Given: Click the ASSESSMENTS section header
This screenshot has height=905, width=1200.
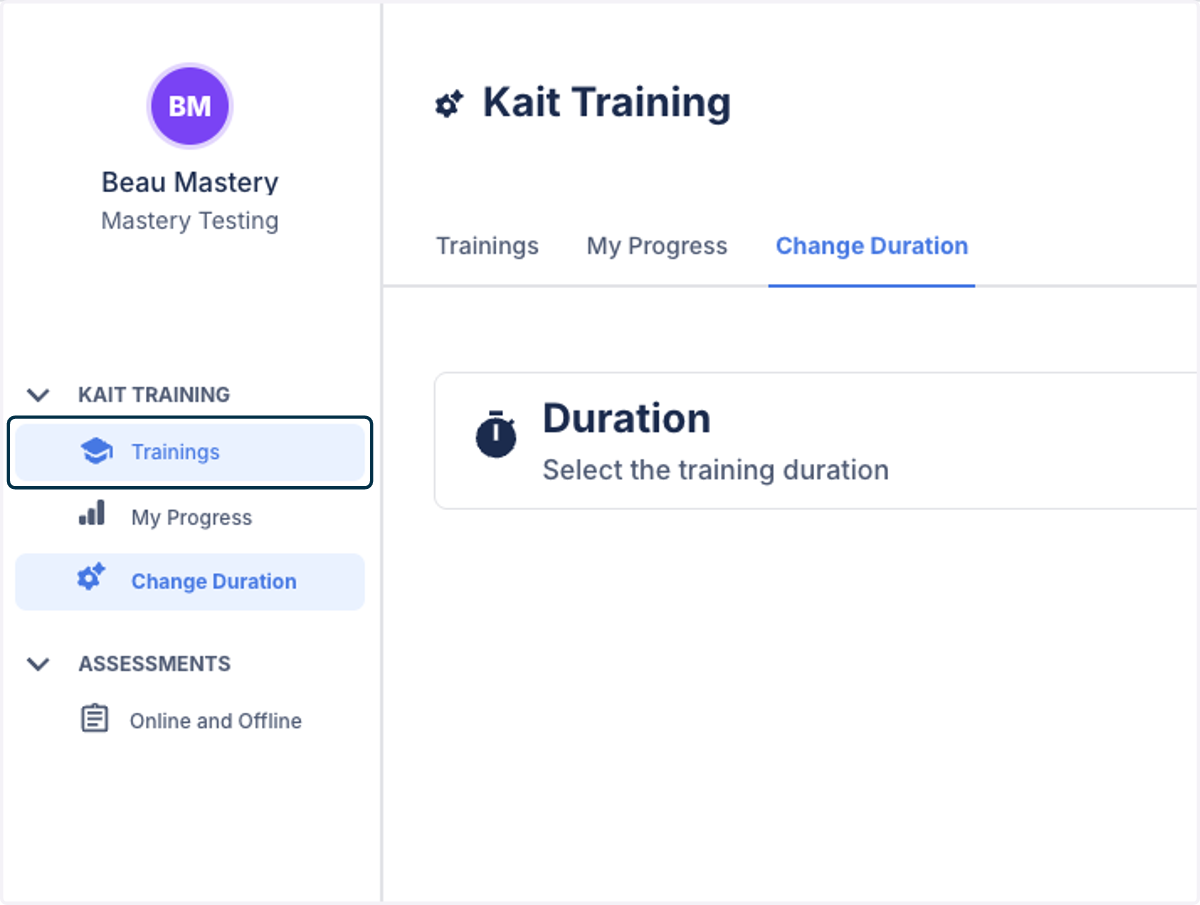Looking at the screenshot, I should (x=155, y=664).
